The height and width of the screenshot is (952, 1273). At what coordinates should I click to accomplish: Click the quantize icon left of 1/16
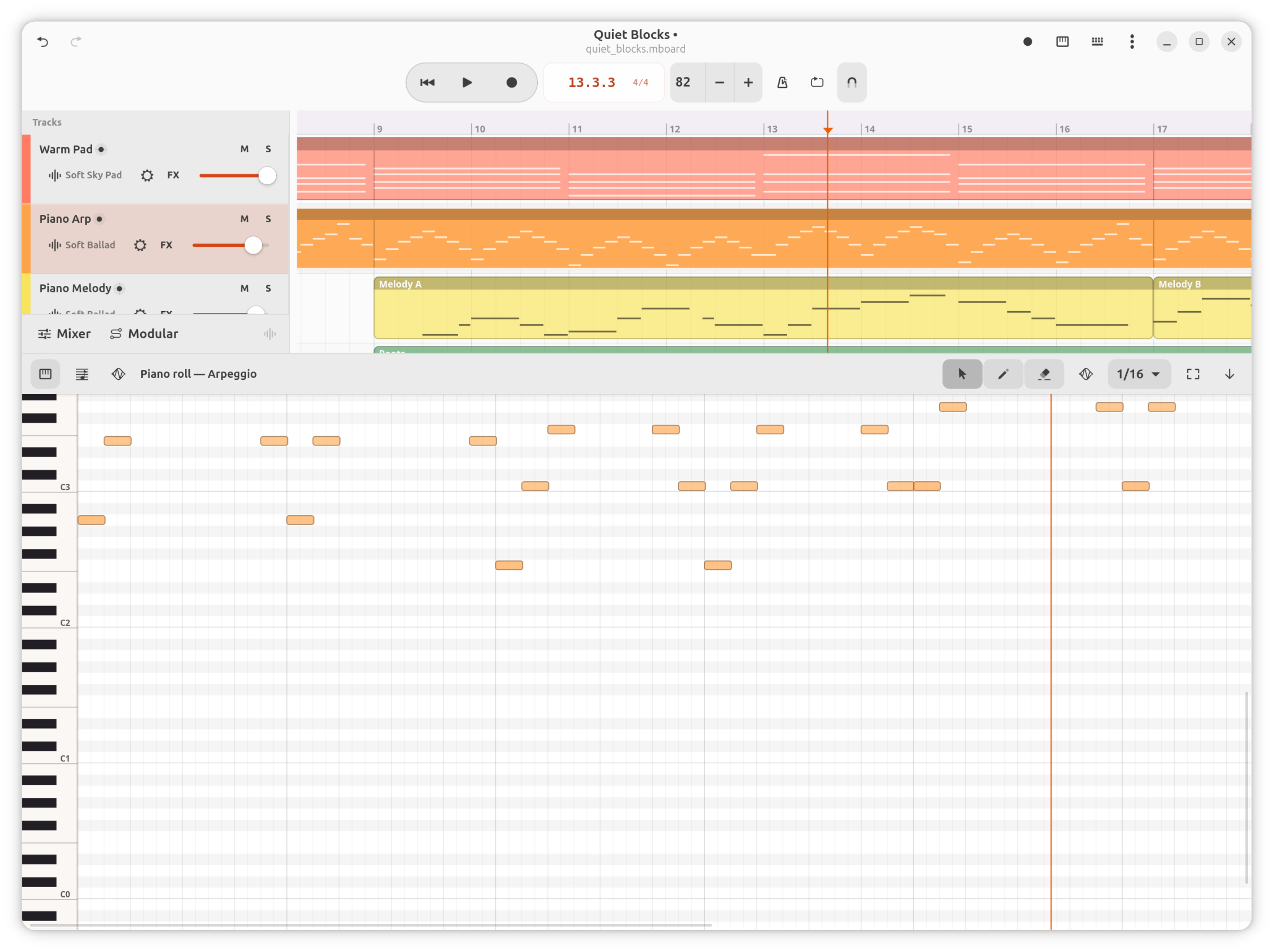pyautogui.click(x=1085, y=374)
